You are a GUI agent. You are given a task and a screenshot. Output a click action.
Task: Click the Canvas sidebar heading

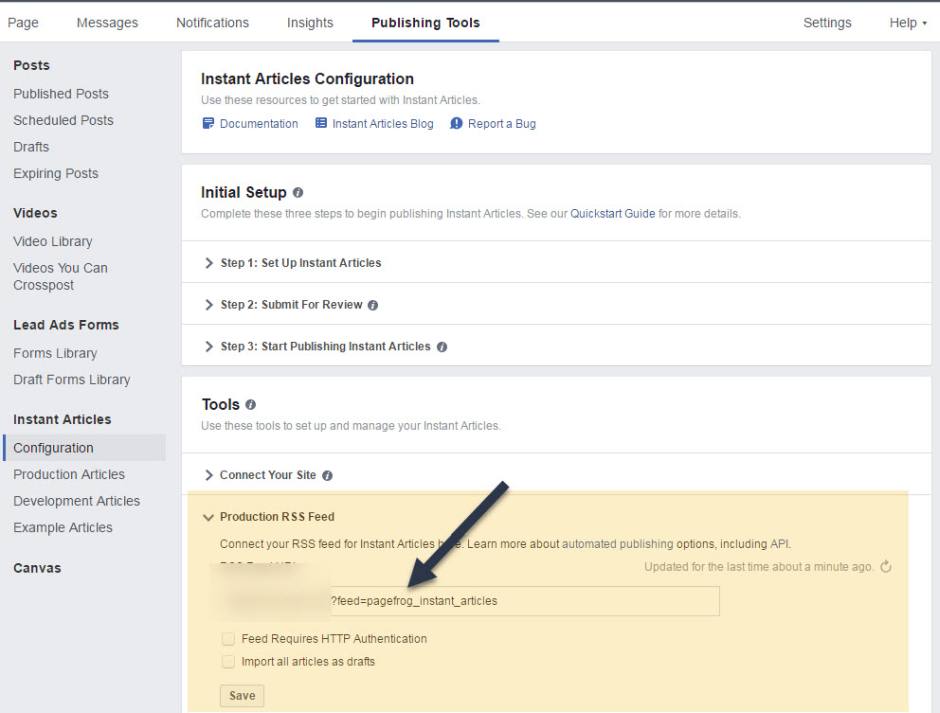pos(37,568)
